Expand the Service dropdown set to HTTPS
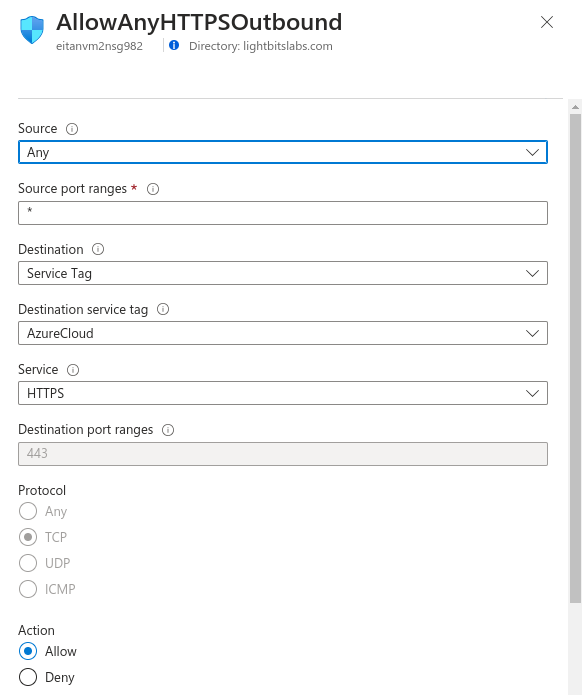The height and width of the screenshot is (695, 582). pos(283,393)
